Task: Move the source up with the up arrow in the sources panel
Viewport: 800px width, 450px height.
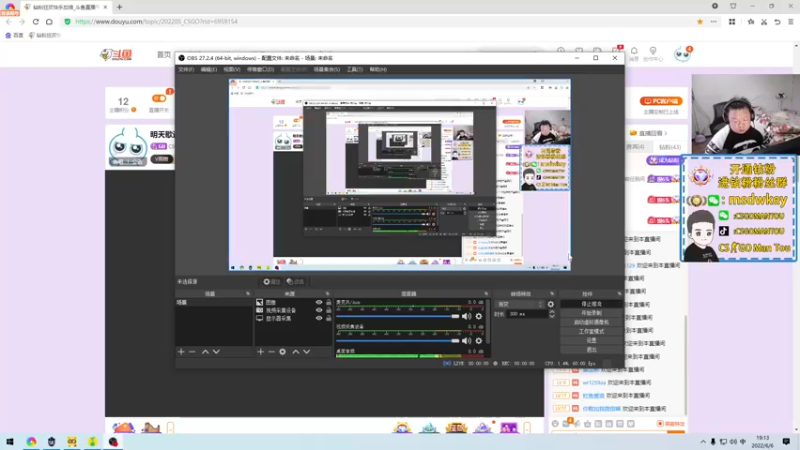Action: [295, 352]
